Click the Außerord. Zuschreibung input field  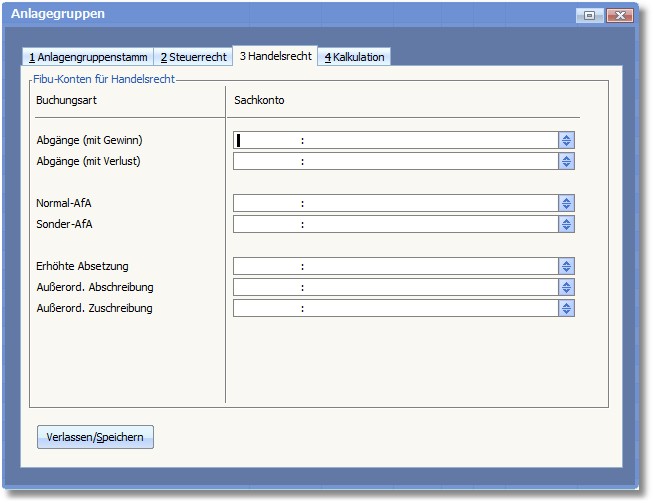[395, 308]
